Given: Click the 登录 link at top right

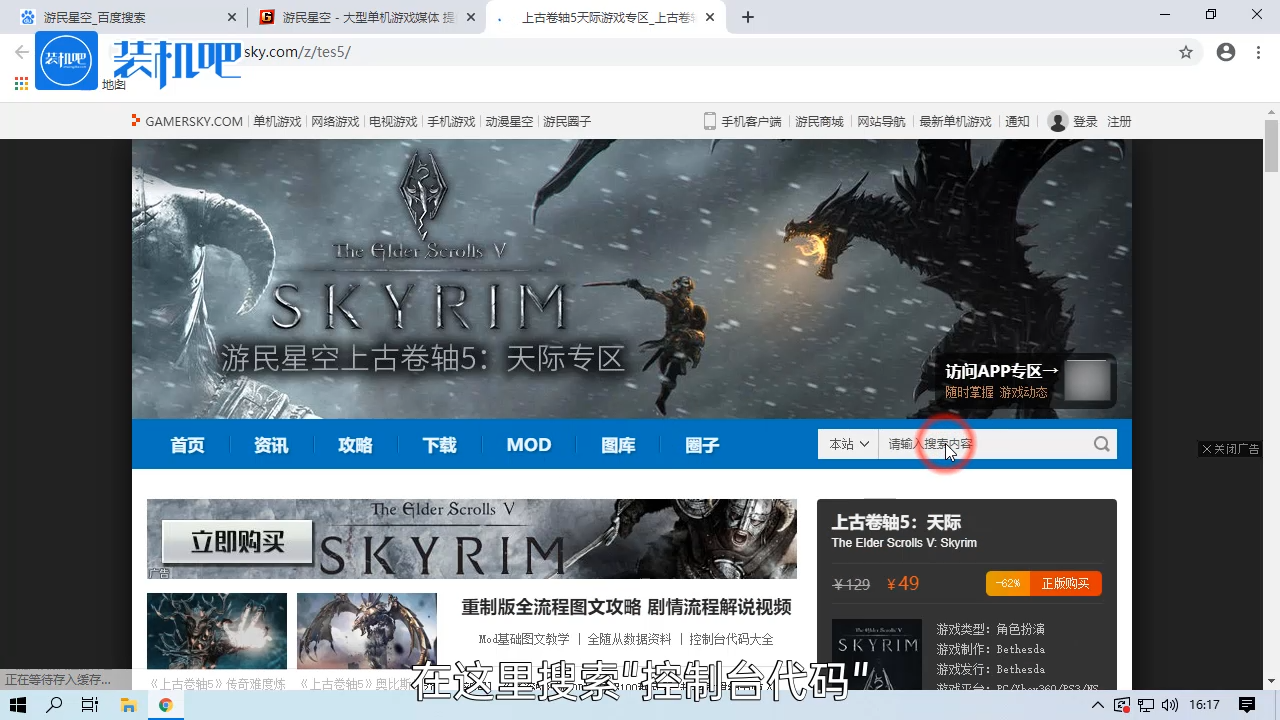Looking at the screenshot, I should tap(1087, 121).
